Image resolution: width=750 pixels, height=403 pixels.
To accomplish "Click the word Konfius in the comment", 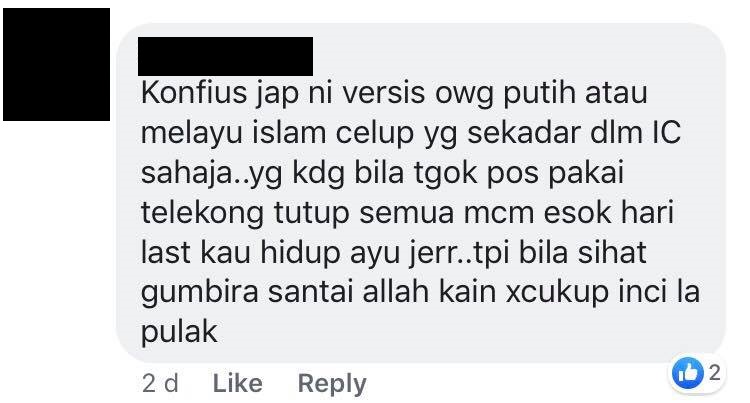I will pyautogui.click(x=194, y=92).
